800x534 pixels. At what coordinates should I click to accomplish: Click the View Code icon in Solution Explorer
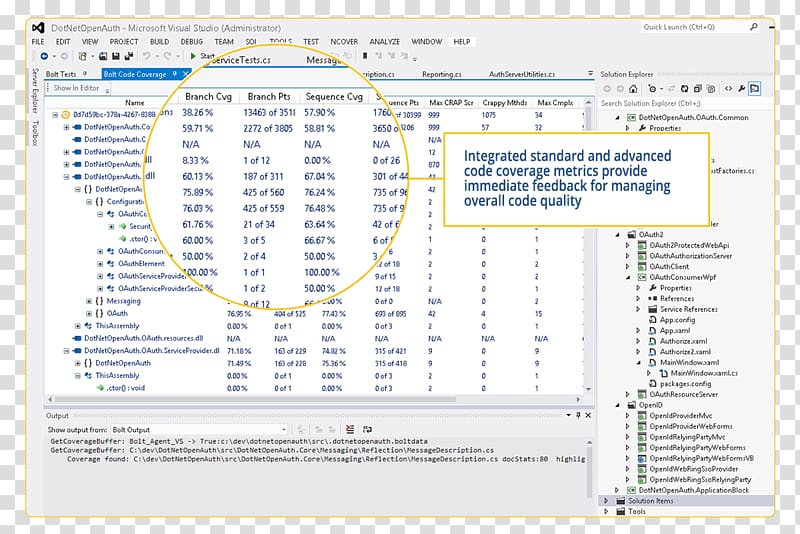[x=728, y=89]
